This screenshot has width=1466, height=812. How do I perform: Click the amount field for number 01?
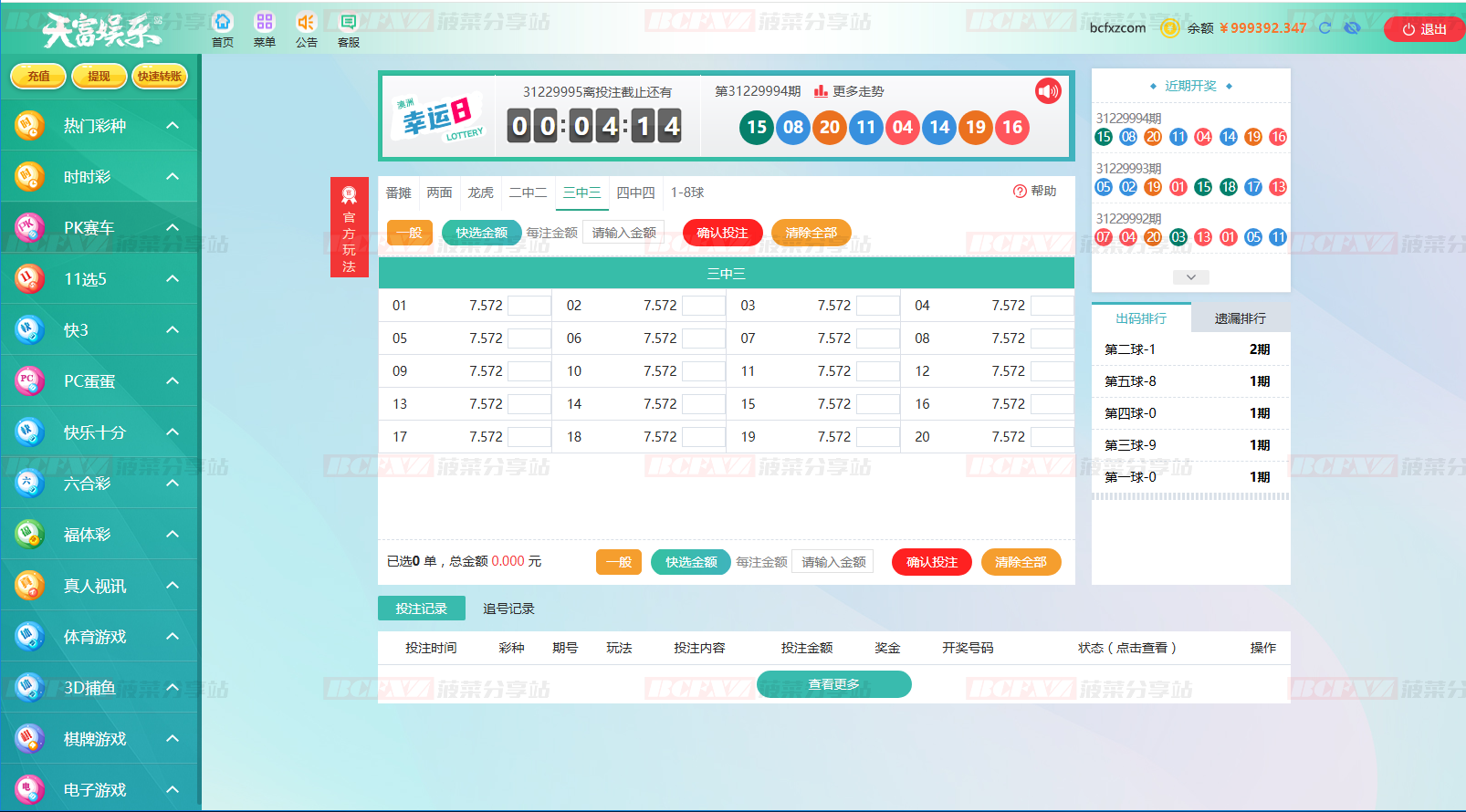pyautogui.click(x=529, y=306)
